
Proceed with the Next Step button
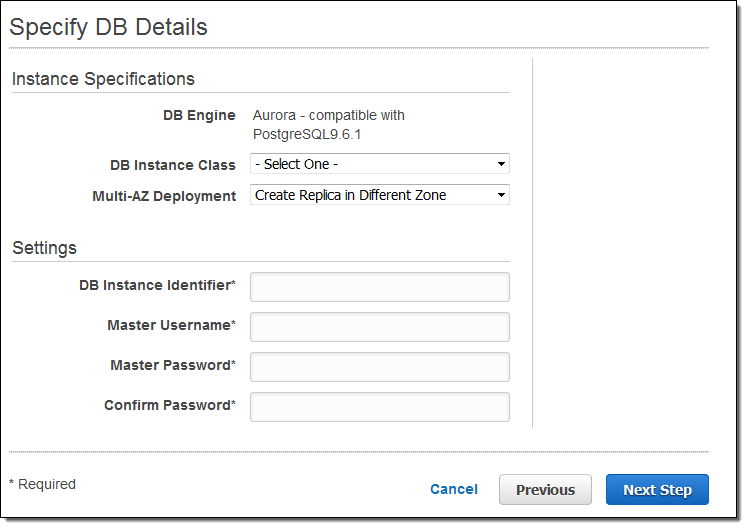[657, 490]
